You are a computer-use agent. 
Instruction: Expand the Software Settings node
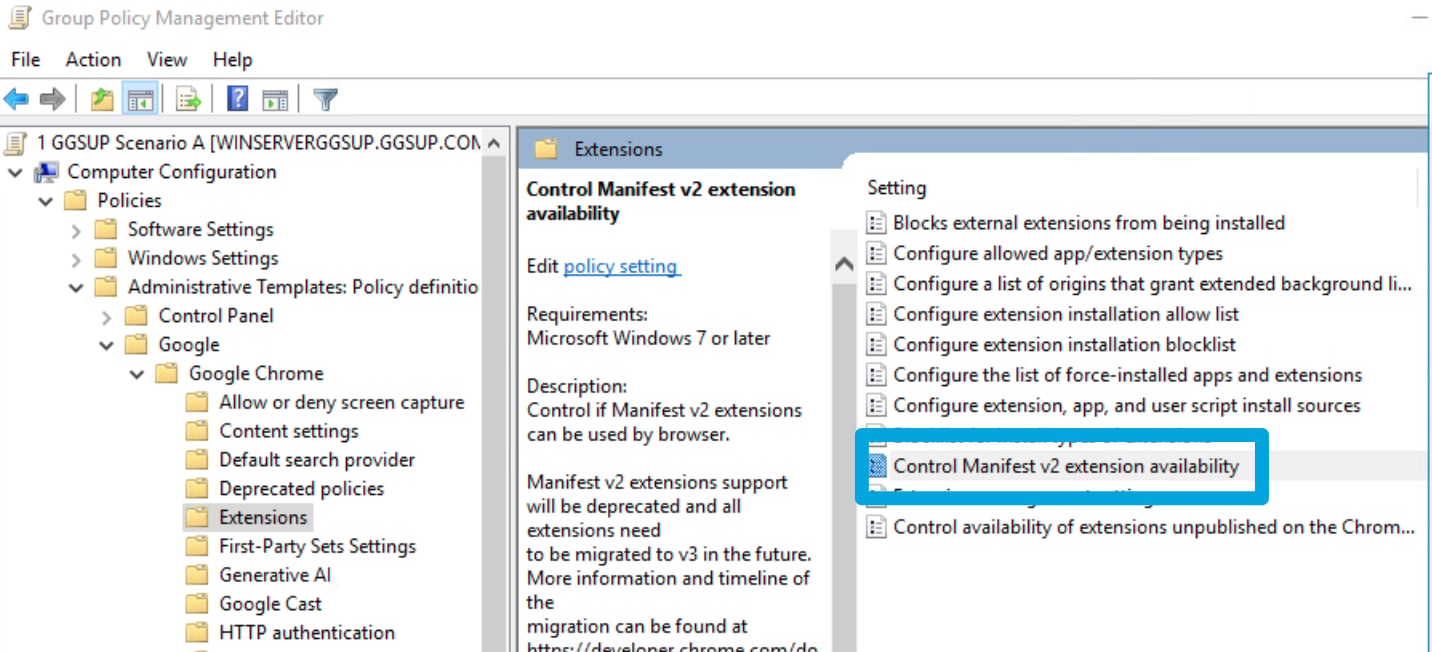coord(77,231)
